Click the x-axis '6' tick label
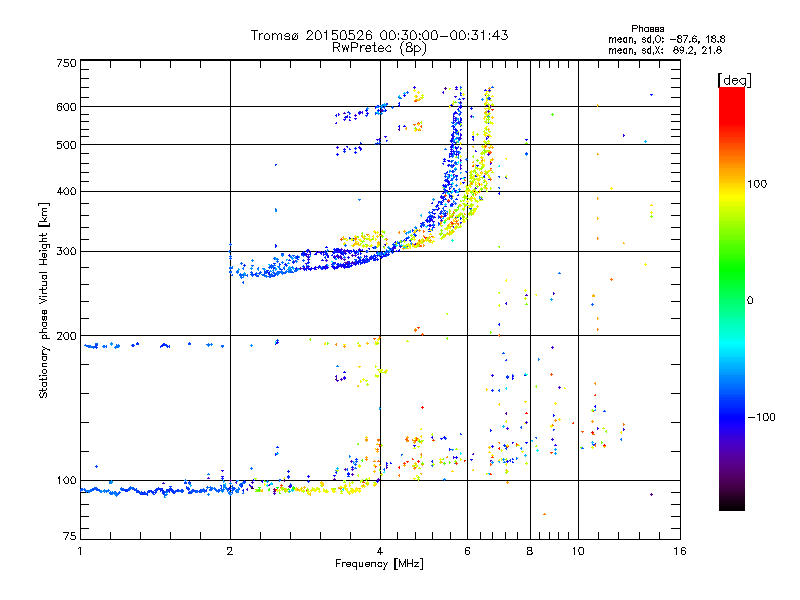 point(467,551)
